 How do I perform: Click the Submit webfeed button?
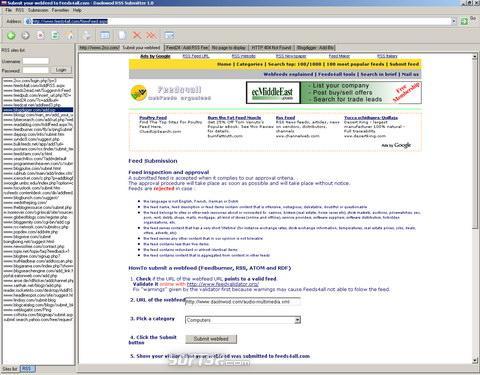click(x=211, y=339)
